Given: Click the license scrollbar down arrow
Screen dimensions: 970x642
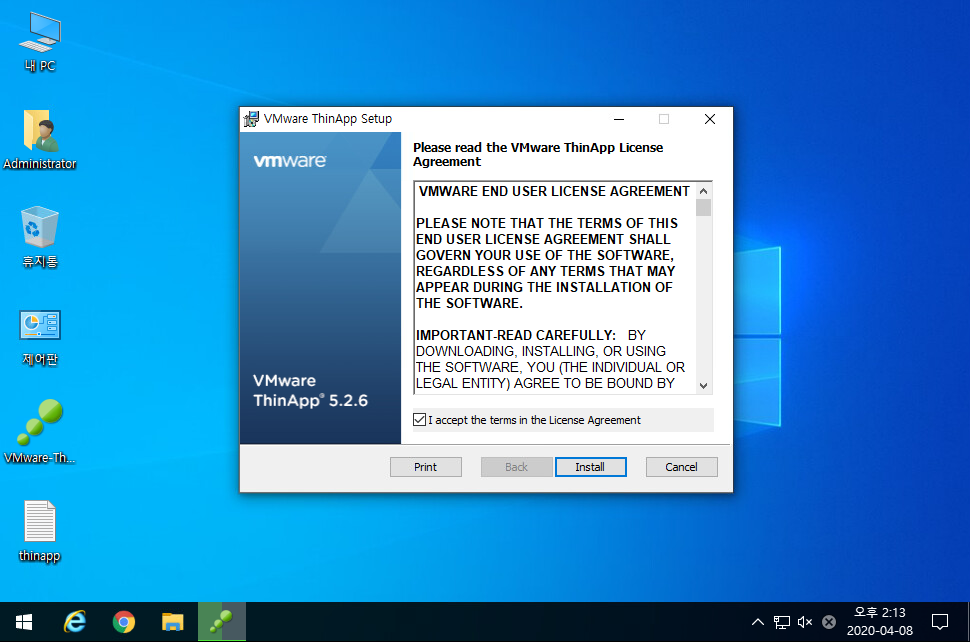Looking at the screenshot, I should coord(703,385).
